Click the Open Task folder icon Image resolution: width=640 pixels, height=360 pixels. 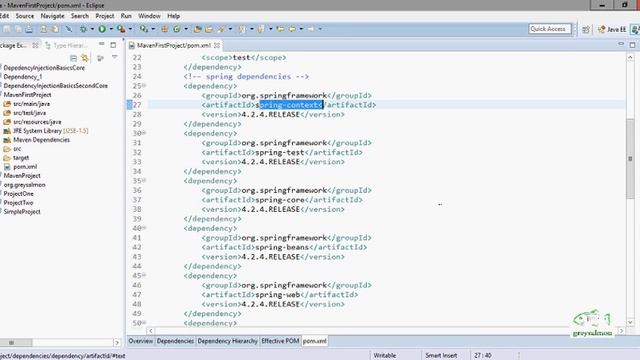pyautogui.click(x=209, y=29)
